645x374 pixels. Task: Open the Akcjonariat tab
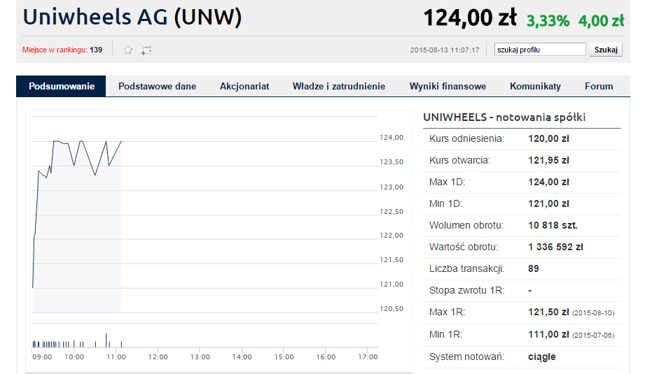[244, 86]
